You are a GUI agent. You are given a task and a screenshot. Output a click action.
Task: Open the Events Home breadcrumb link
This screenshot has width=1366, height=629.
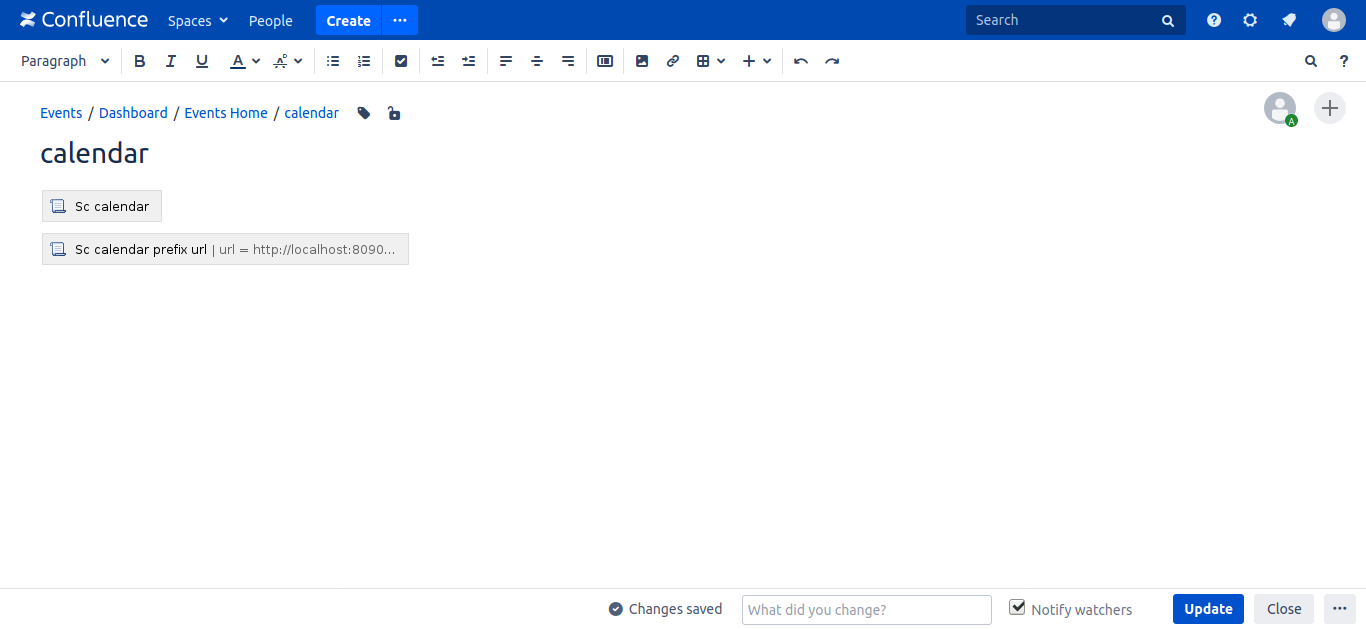point(226,113)
